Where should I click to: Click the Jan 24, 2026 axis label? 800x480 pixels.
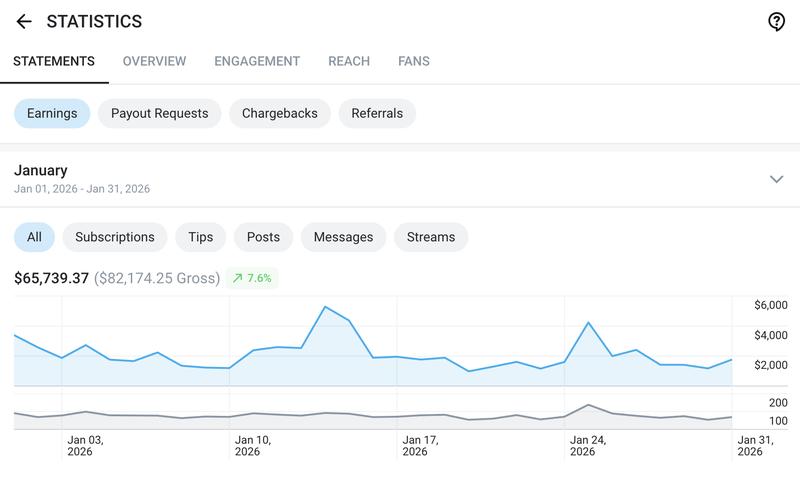[588, 446]
